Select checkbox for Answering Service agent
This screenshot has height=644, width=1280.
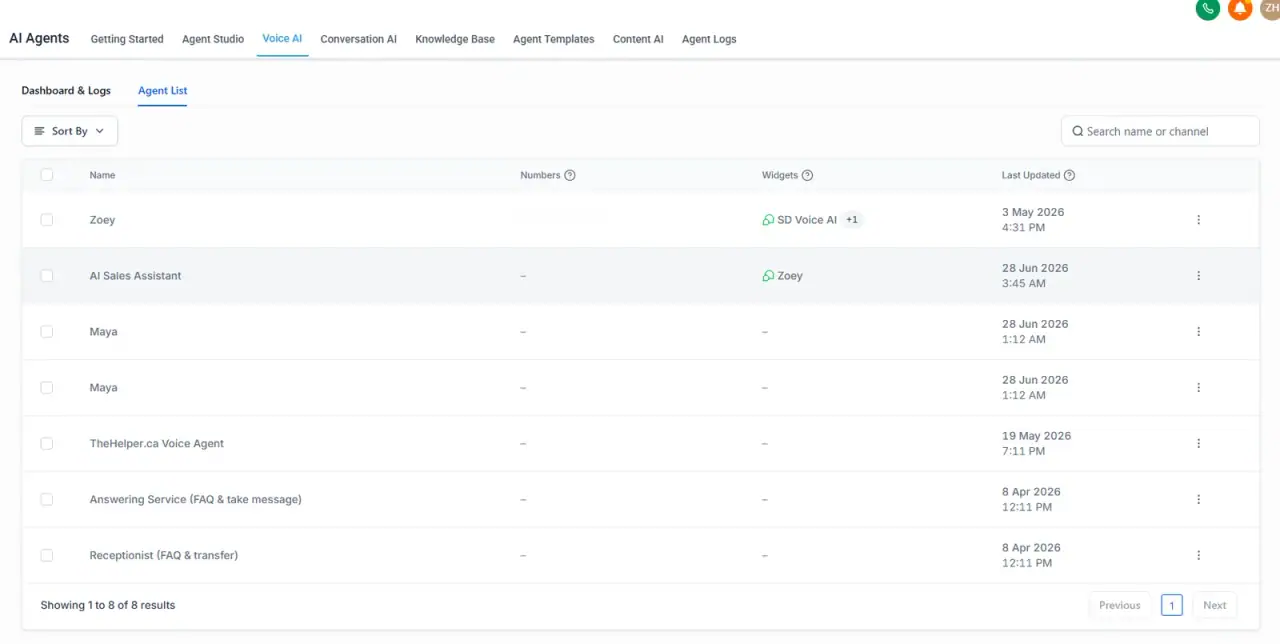point(47,500)
